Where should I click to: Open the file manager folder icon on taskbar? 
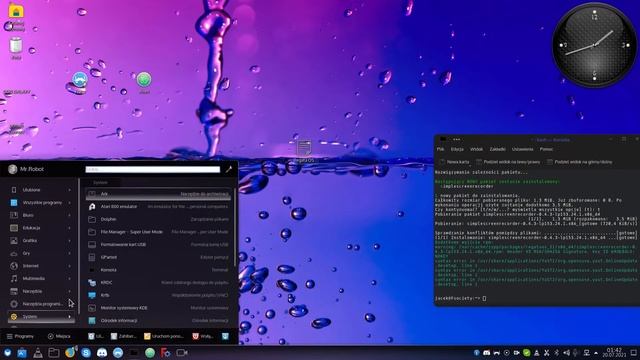click(x=53, y=353)
